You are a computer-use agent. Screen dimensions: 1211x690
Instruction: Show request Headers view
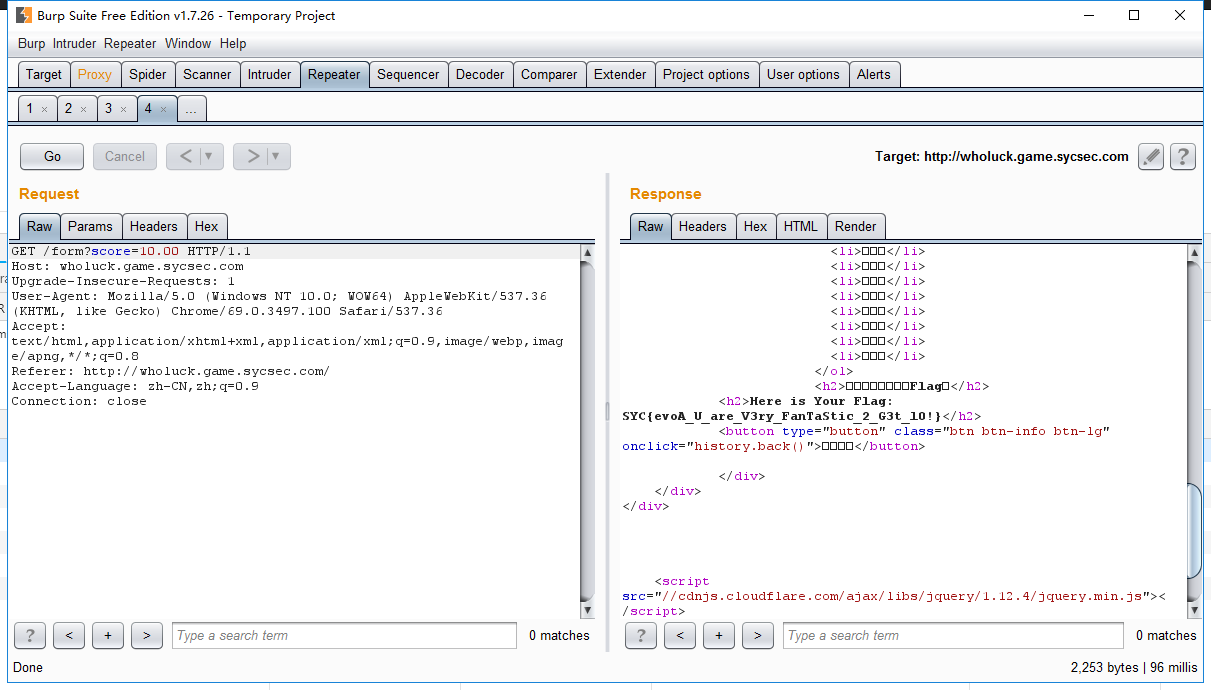point(154,226)
